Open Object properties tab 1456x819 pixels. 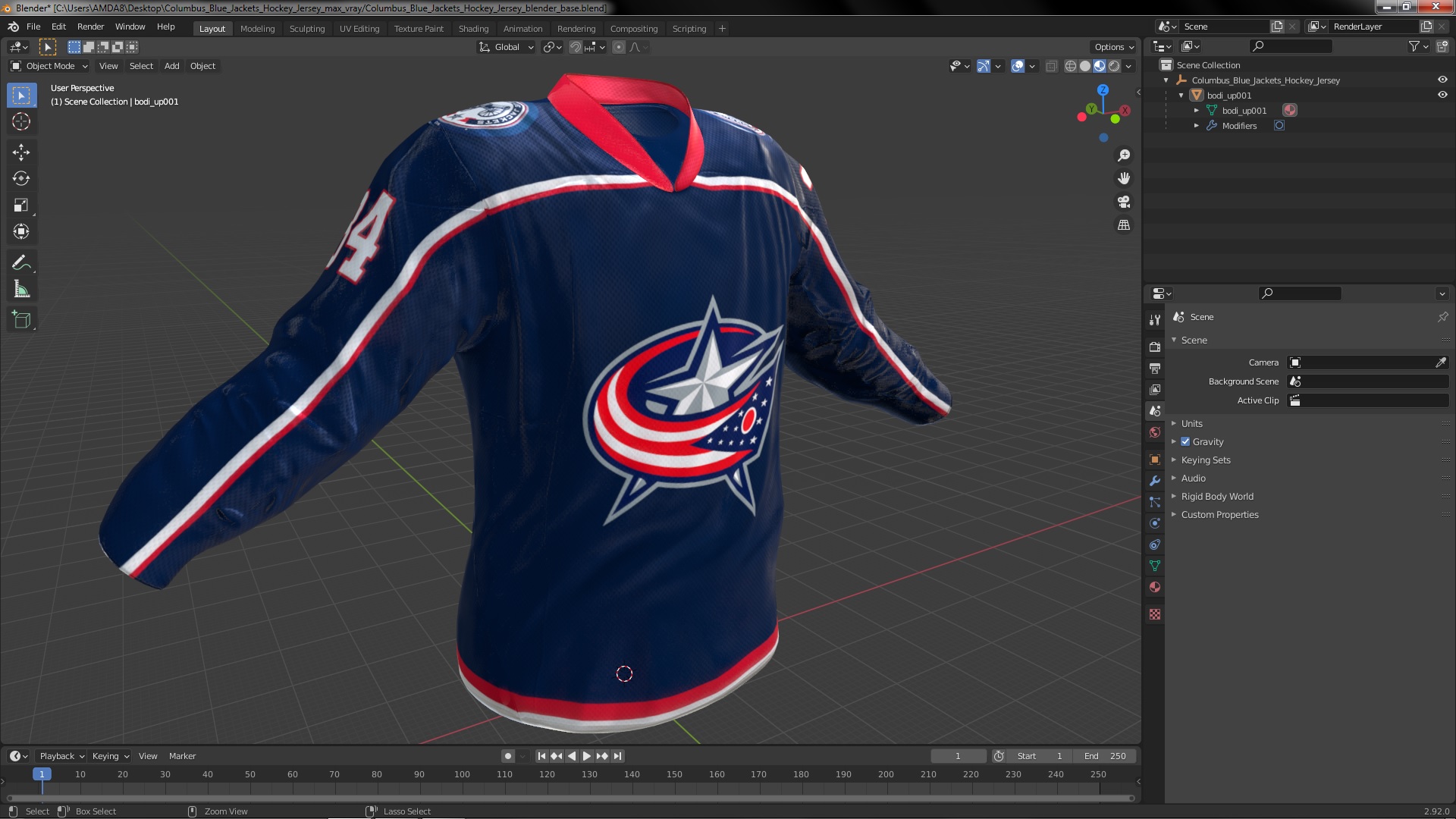tap(1155, 460)
